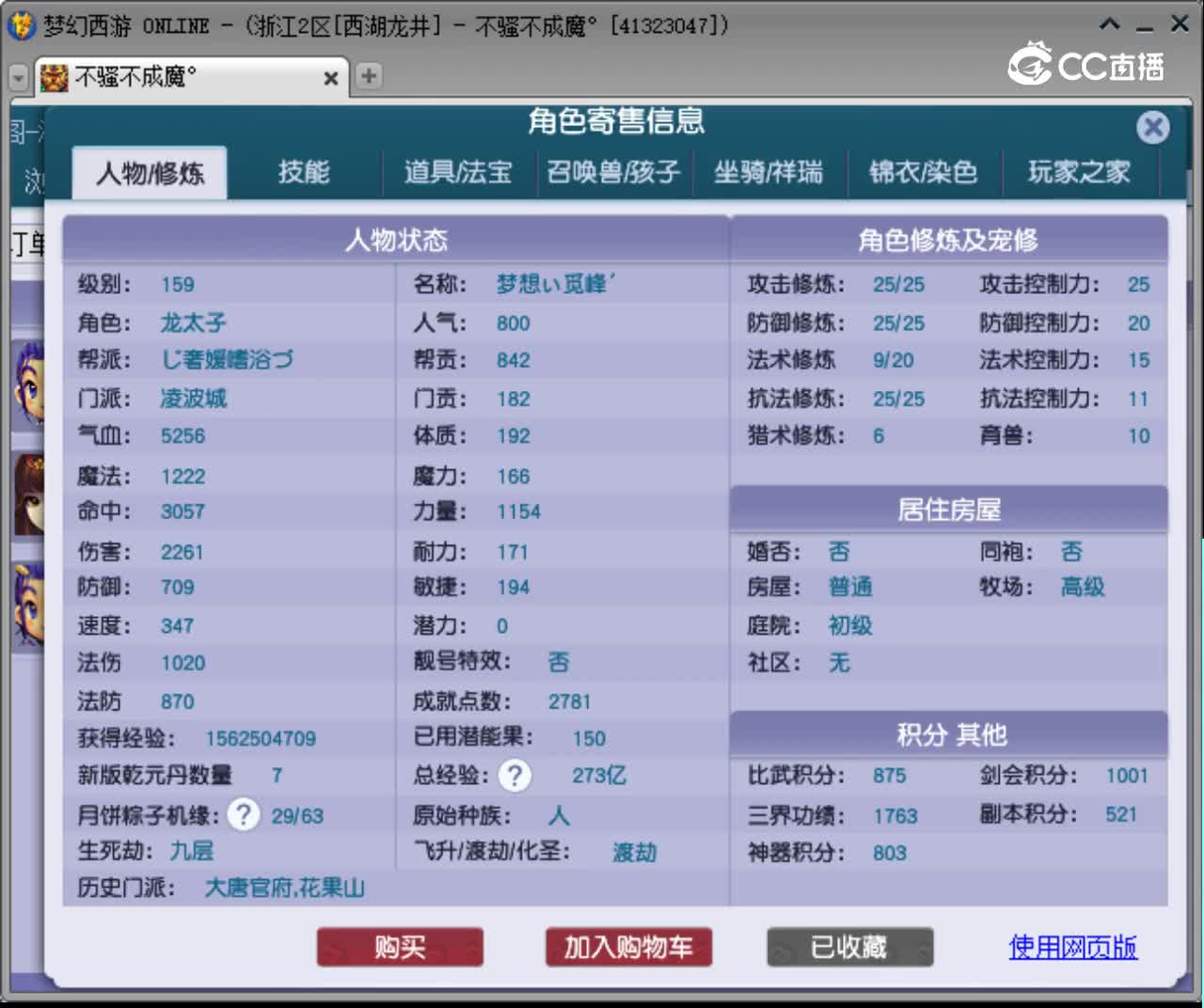This screenshot has width=1204, height=1008.
Task: Select 已用潜能果 value 150
Action: [x=589, y=739]
